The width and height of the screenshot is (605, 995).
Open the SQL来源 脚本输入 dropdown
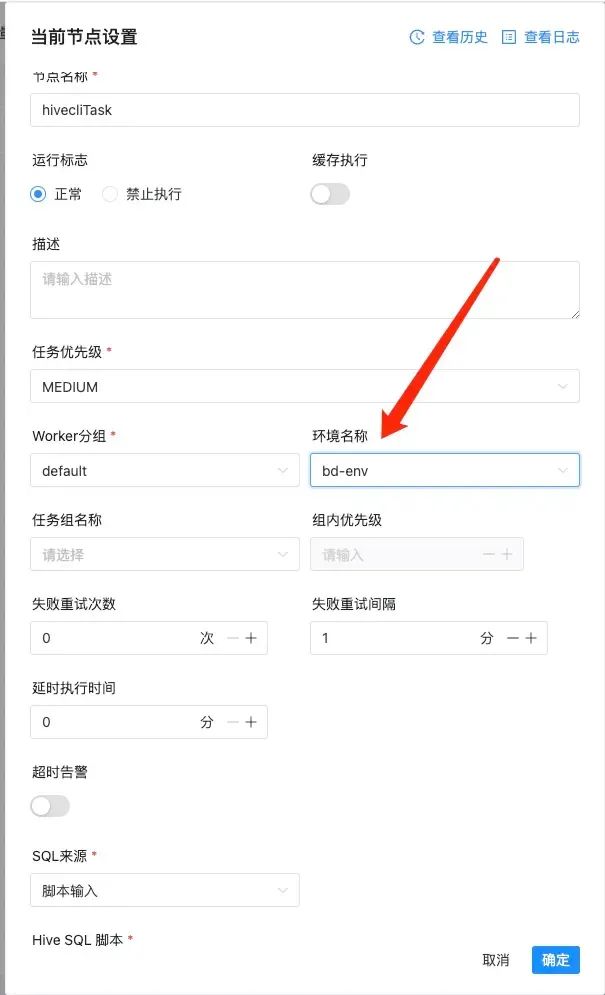tap(165, 890)
